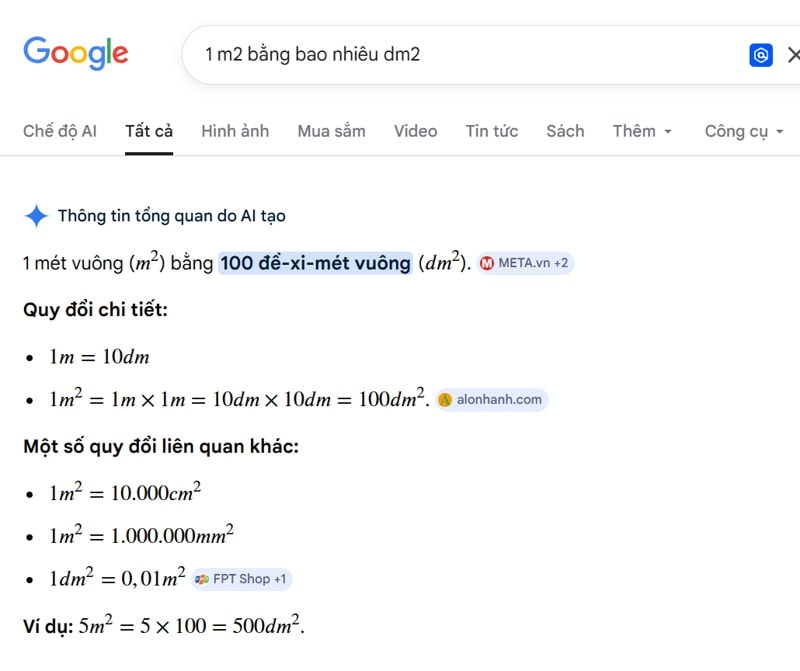This screenshot has width=800, height=671.
Task: Open the Tin tức tab
Action: pos(492,131)
